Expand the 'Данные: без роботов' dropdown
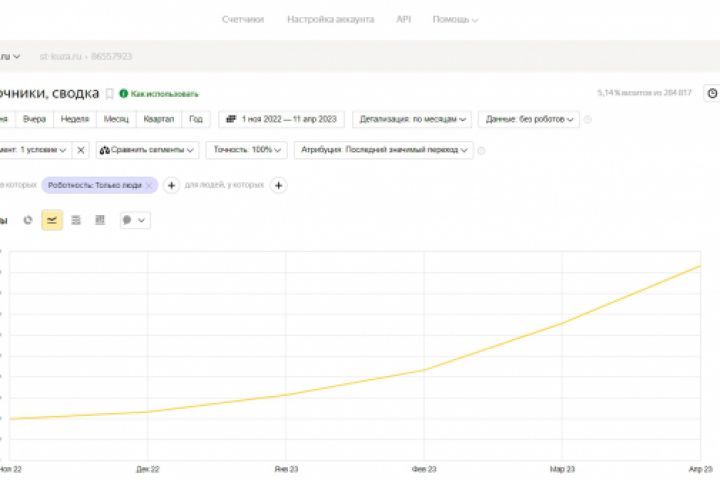This screenshot has height=480, width=720. pyautogui.click(x=529, y=119)
